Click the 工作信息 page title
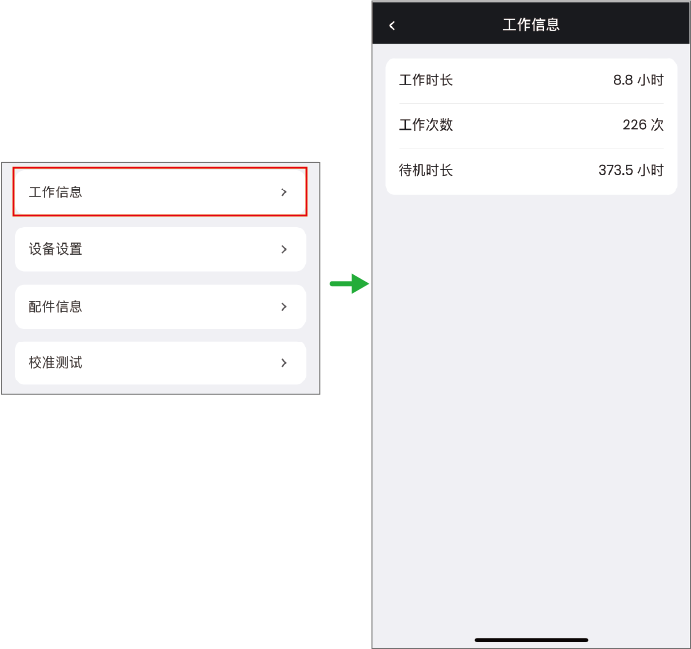 pyautogui.click(x=531, y=25)
